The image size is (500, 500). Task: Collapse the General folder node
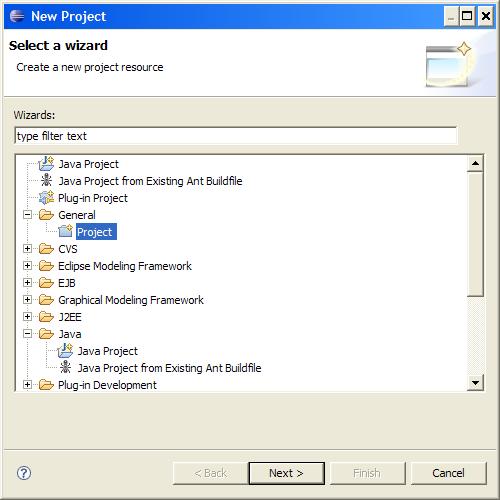pos(28,215)
